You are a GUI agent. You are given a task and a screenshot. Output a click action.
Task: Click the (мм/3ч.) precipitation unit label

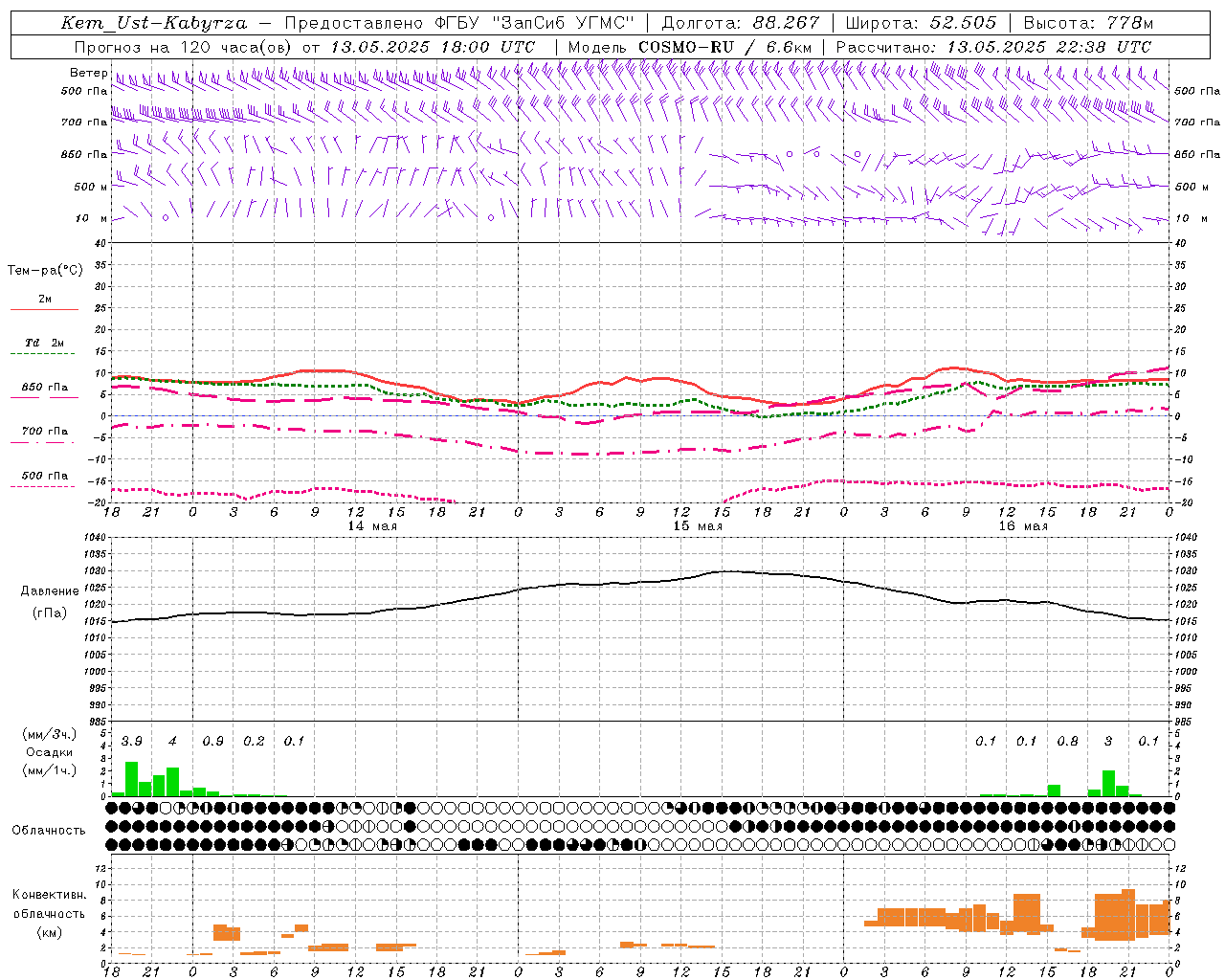pyautogui.click(x=49, y=734)
